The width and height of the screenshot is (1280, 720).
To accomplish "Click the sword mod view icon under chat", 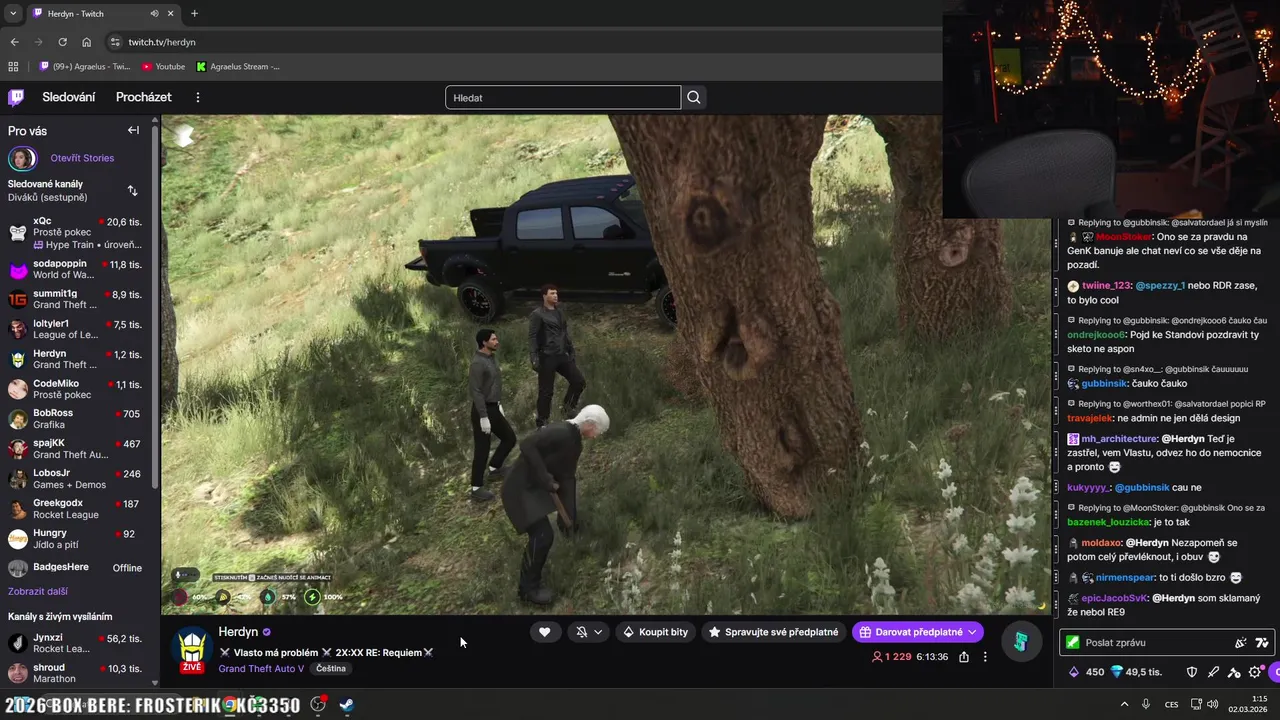I will click(1213, 672).
